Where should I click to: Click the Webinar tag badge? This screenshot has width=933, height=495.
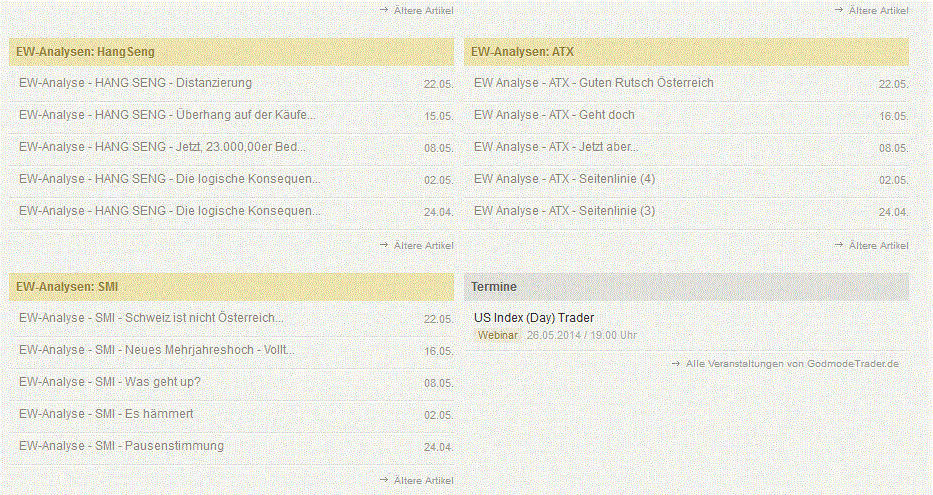tap(498, 335)
